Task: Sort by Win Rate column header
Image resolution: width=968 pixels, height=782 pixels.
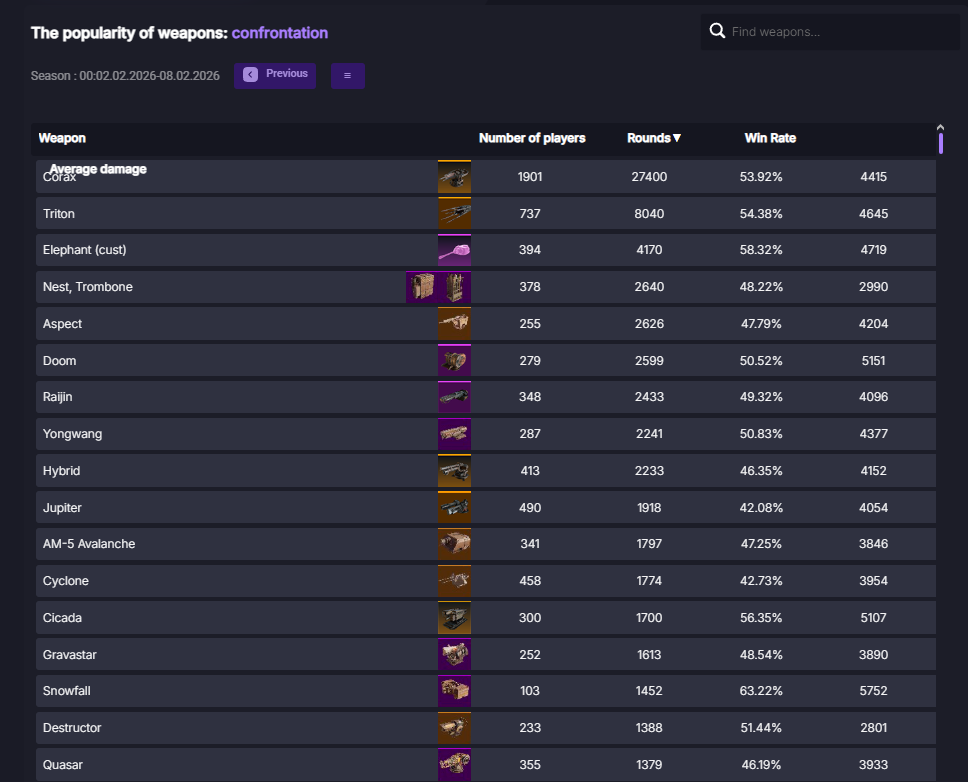Action: (x=770, y=138)
